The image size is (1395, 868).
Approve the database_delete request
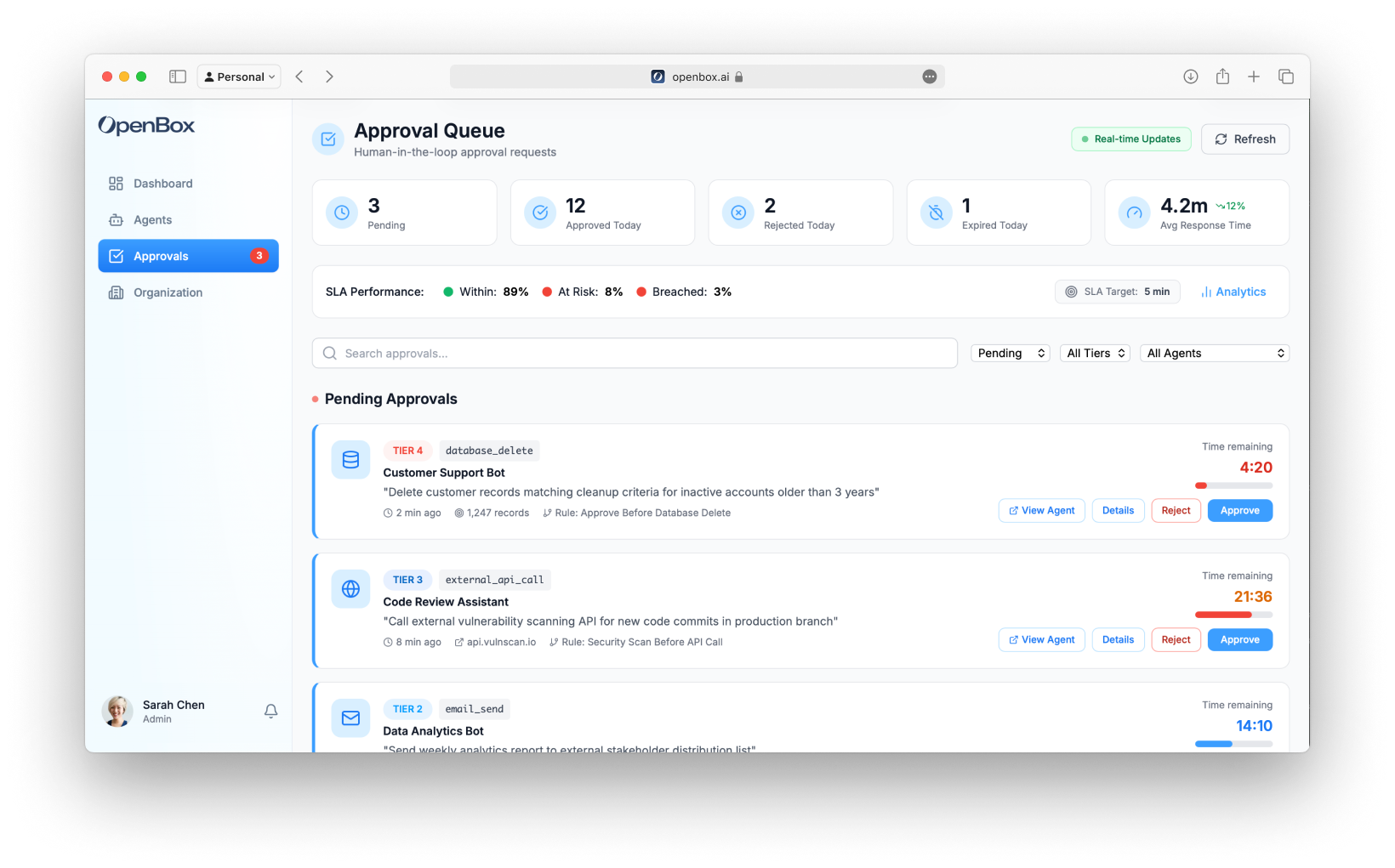[x=1239, y=511]
